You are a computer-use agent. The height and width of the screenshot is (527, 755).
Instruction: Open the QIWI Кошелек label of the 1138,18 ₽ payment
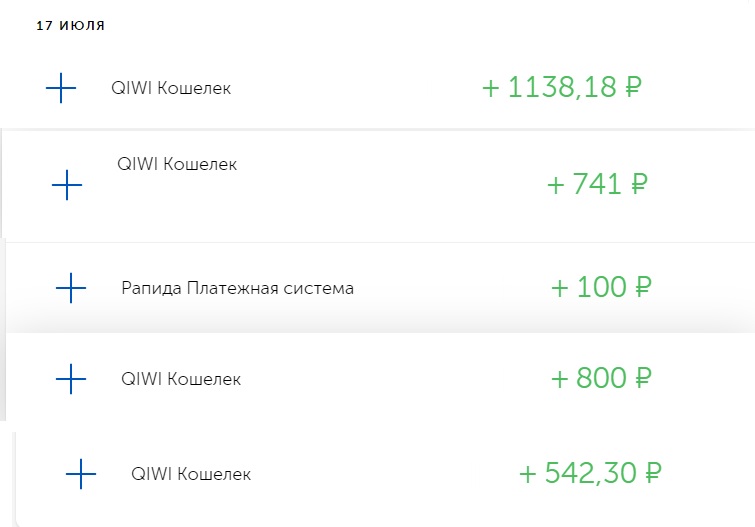171,88
